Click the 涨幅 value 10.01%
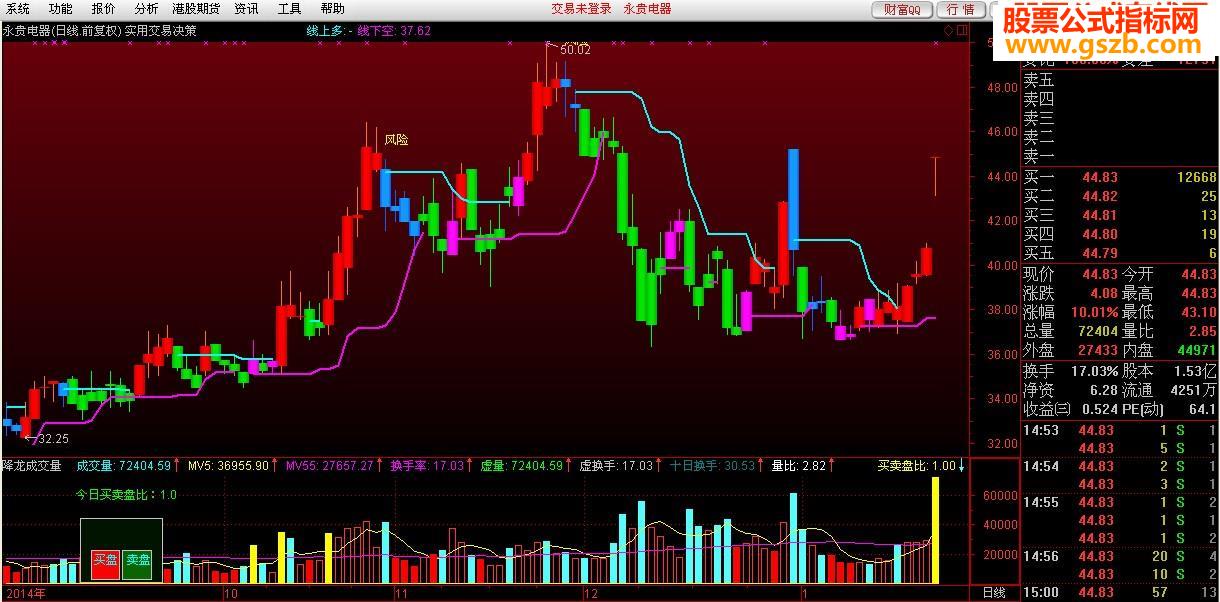1220x602 pixels. (x=1095, y=312)
